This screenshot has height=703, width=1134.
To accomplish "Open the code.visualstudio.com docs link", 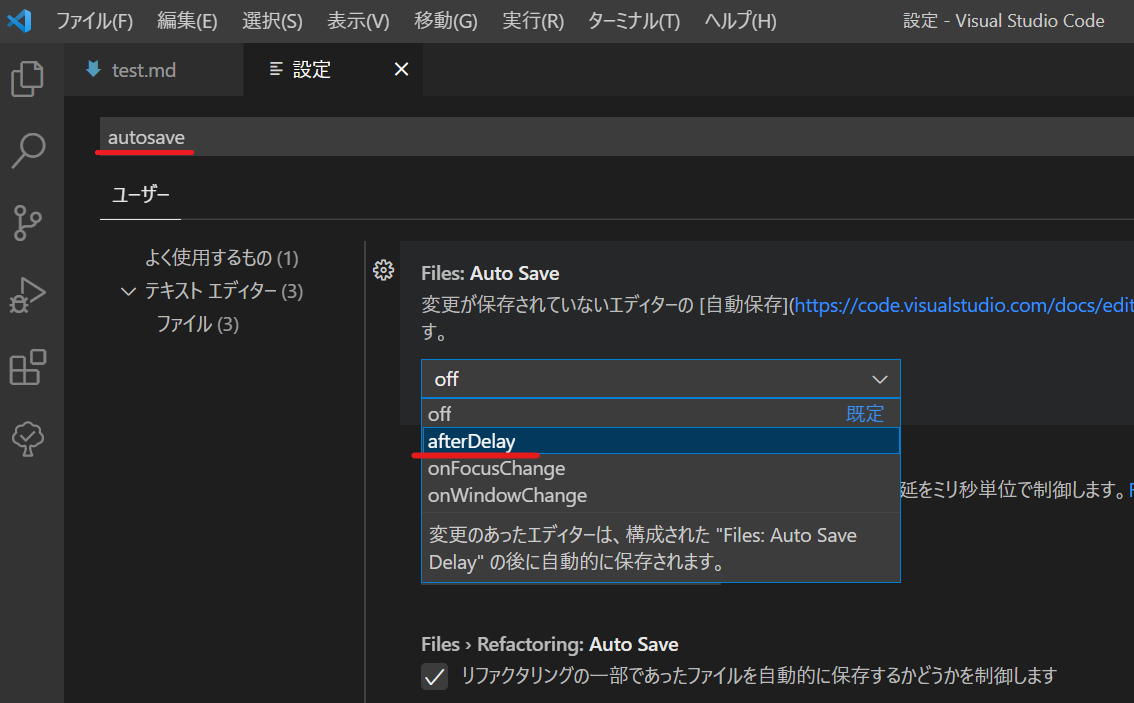I will point(963,305).
